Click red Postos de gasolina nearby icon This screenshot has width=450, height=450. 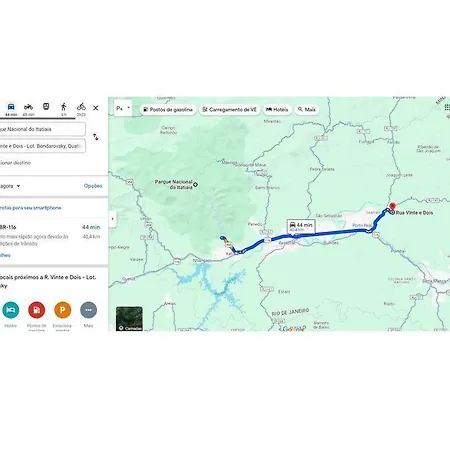[37, 310]
